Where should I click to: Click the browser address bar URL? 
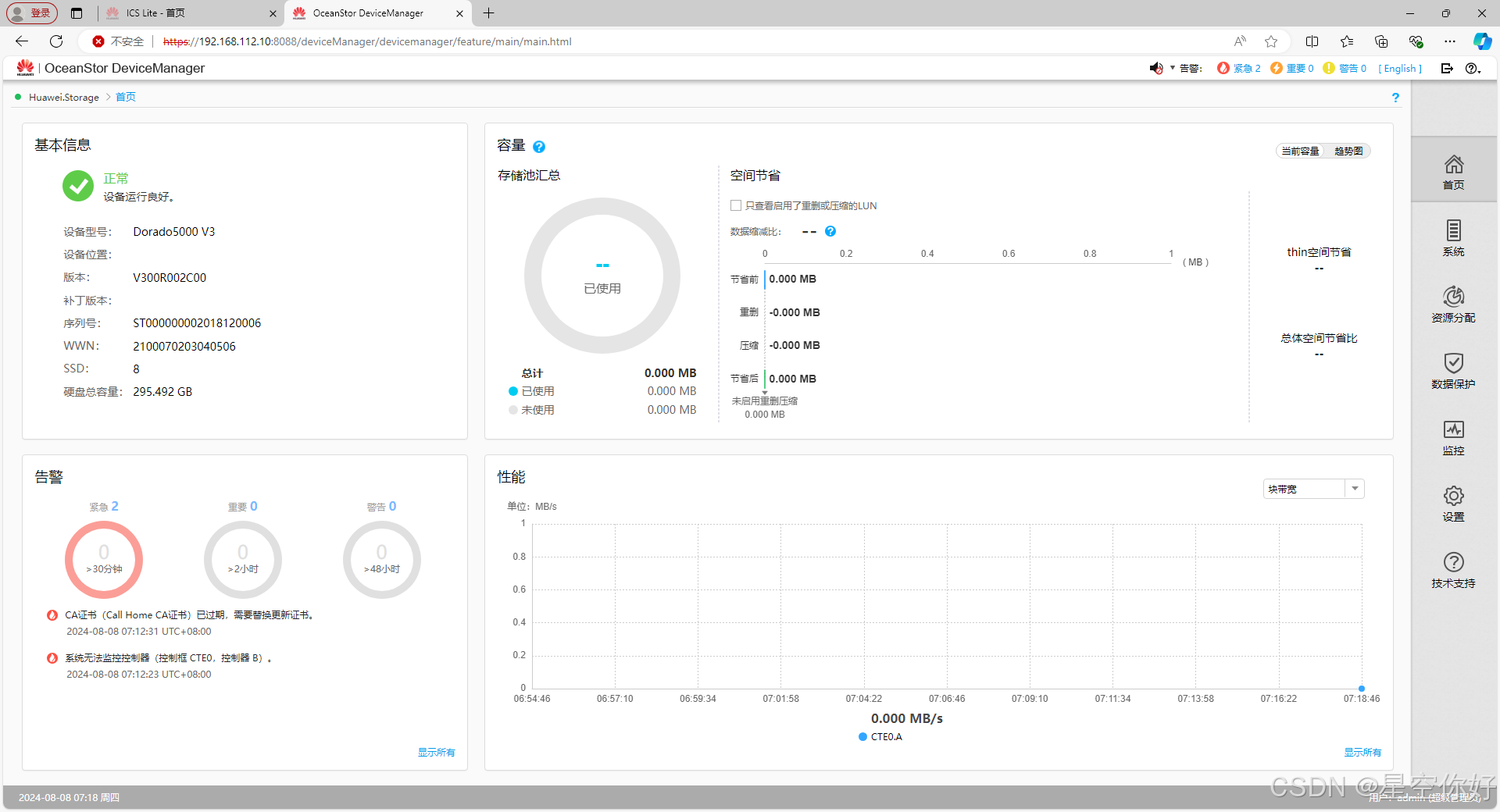coord(367,41)
